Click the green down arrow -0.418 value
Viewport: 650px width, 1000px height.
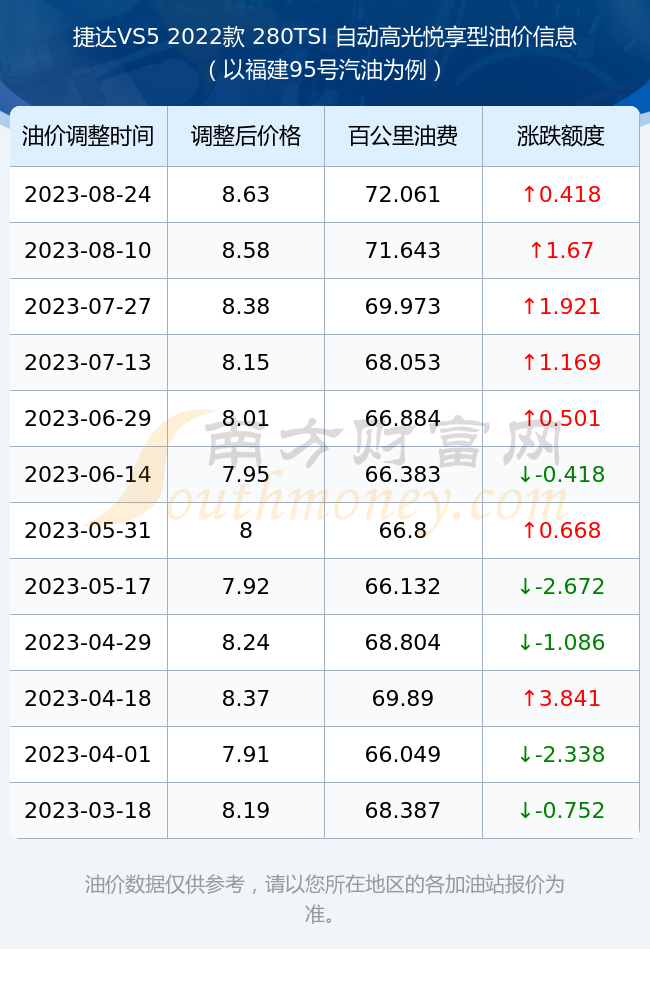561,474
